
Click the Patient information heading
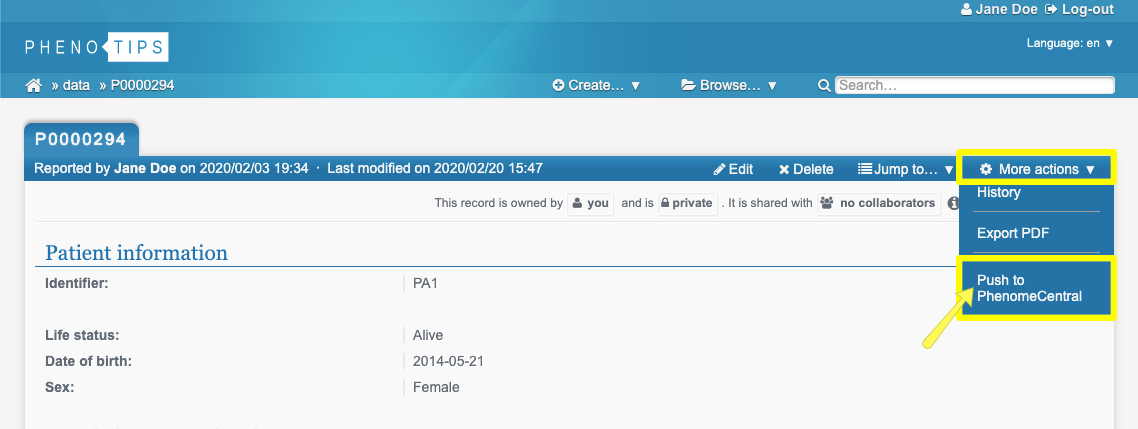pos(136,253)
